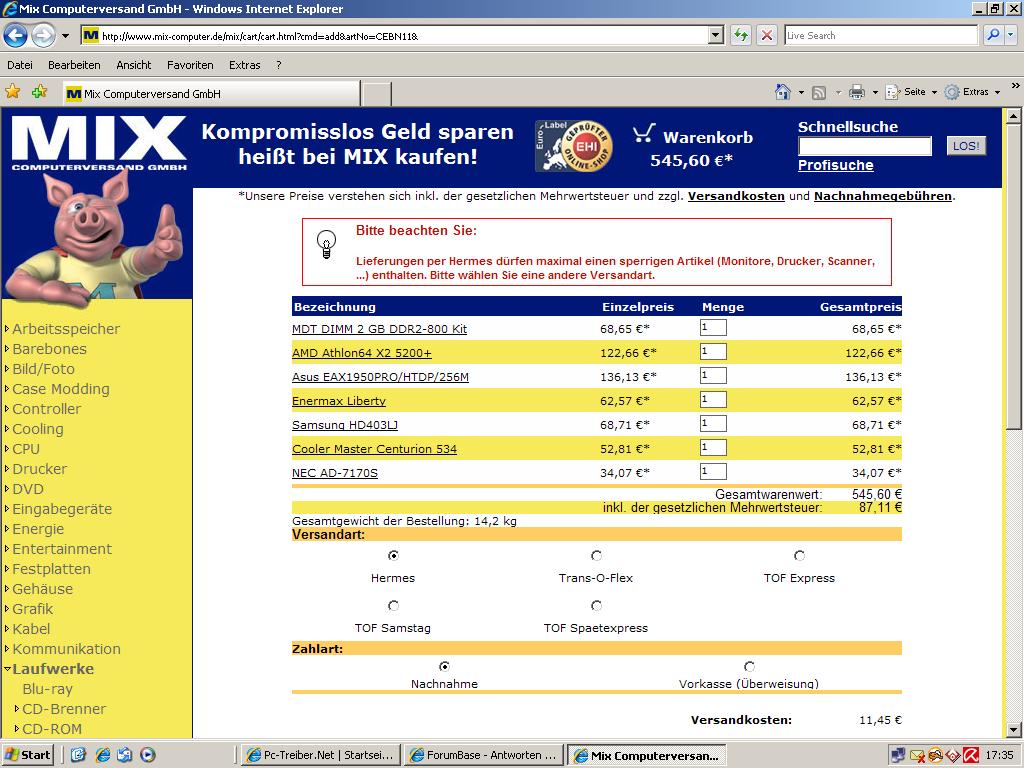Open the AMD Athlon64 X2 5200+ product link

[x=362, y=353]
